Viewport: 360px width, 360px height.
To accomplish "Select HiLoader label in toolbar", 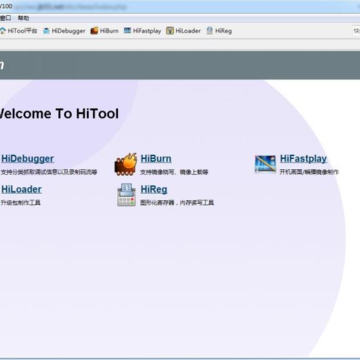I will [188, 31].
